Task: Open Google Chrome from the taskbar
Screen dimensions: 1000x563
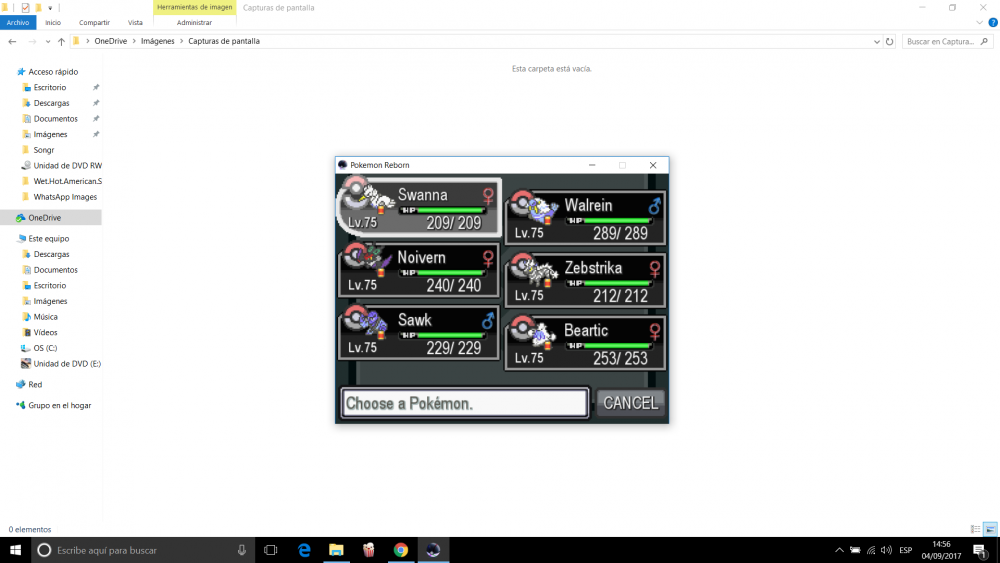Action: [x=400, y=550]
